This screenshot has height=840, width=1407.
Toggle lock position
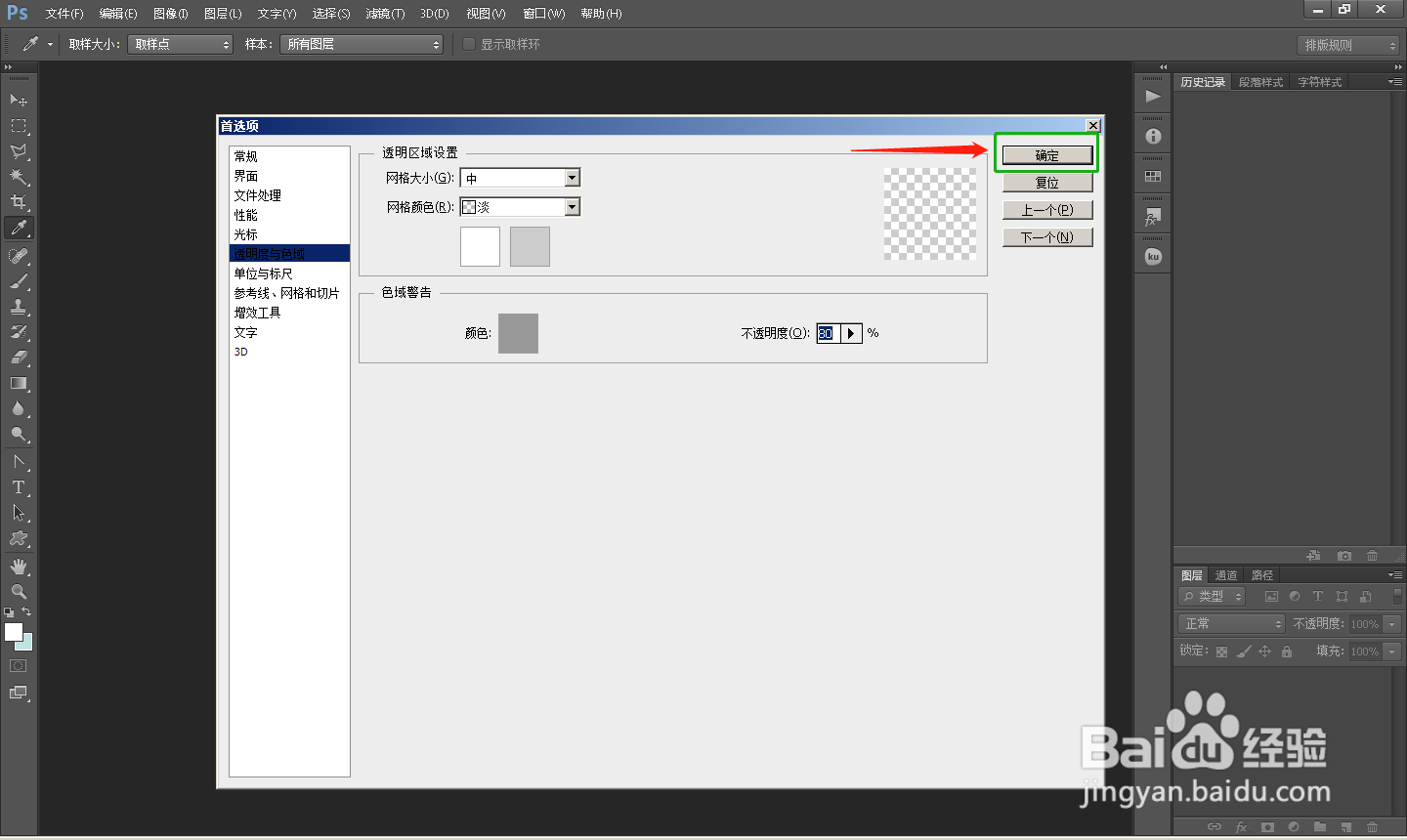(1264, 651)
